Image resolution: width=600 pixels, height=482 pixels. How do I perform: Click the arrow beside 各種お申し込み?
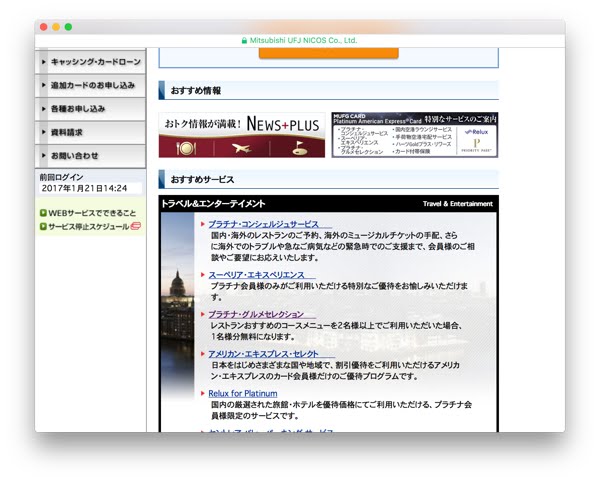click(x=44, y=109)
